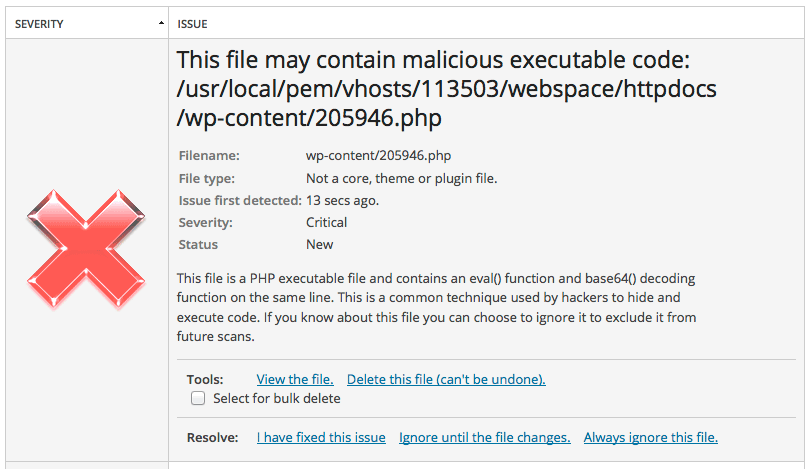Toggle the Severity column sort arrow

coord(161,23)
